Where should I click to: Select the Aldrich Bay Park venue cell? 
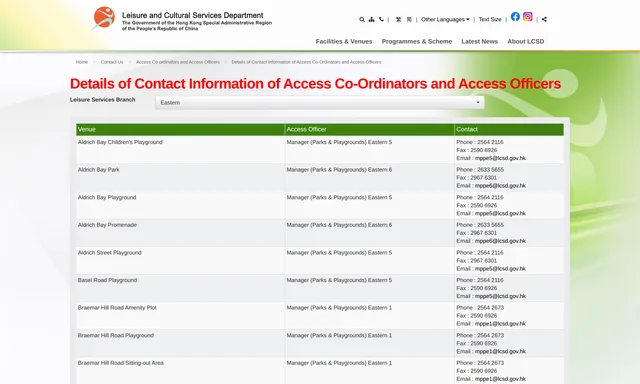point(180,177)
